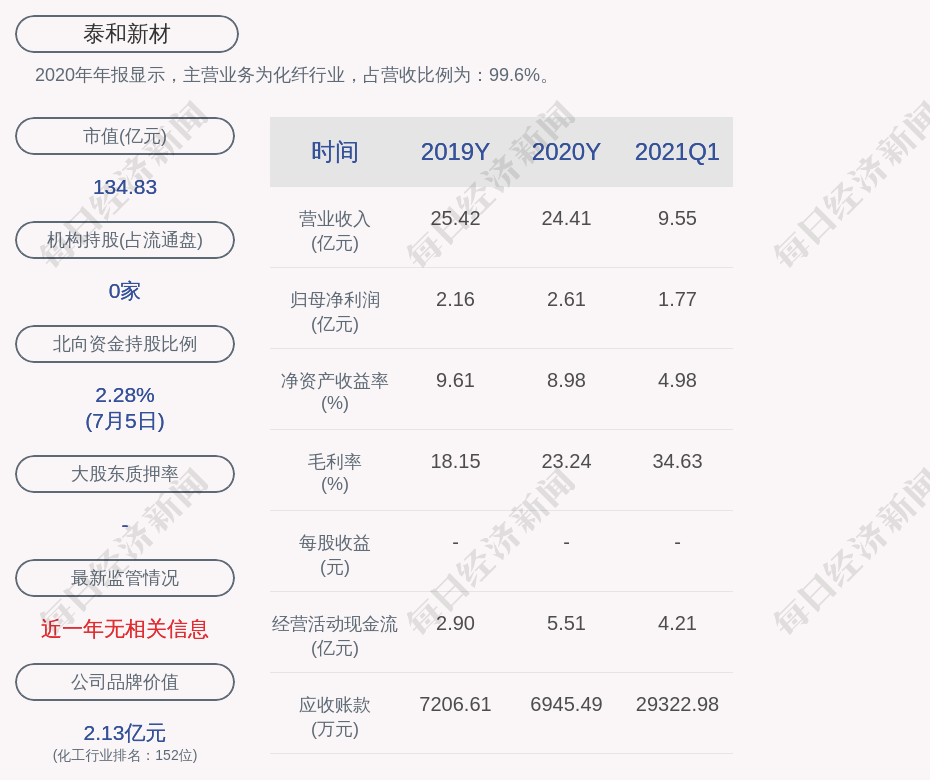Select the 经营活动现金流(亿元) row label

click(334, 635)
